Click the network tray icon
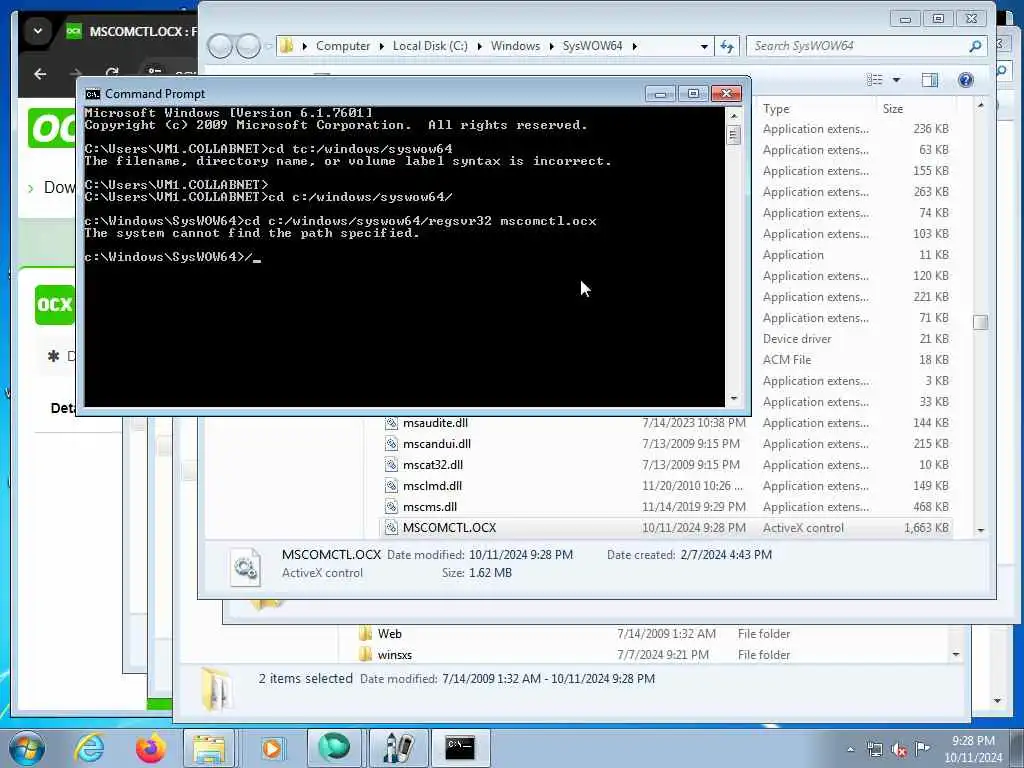Viewport: 1024px width, 768px height. coord(874,750)
